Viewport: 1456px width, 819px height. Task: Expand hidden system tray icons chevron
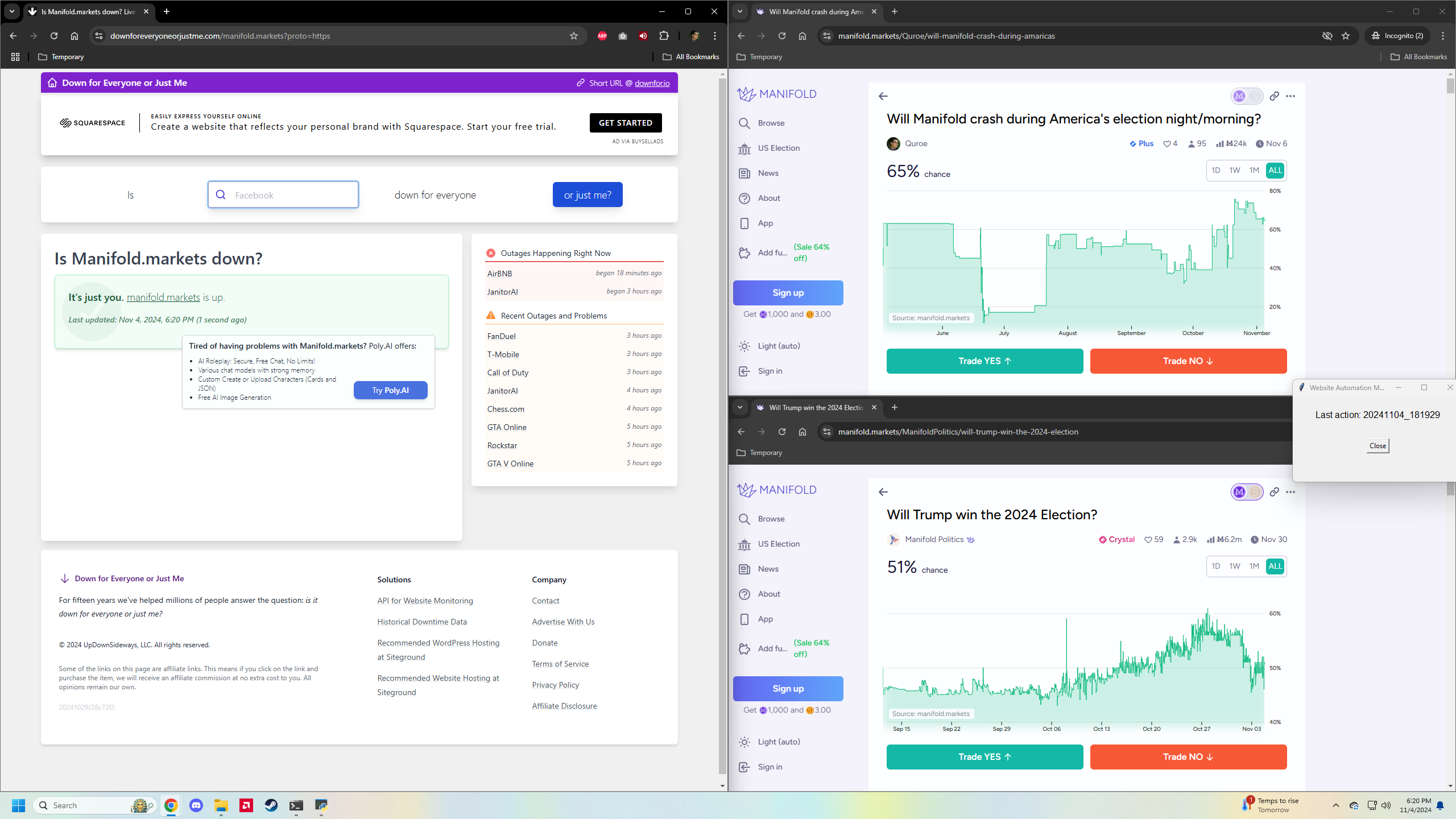pyautogui.click(x=1336, y=805)
